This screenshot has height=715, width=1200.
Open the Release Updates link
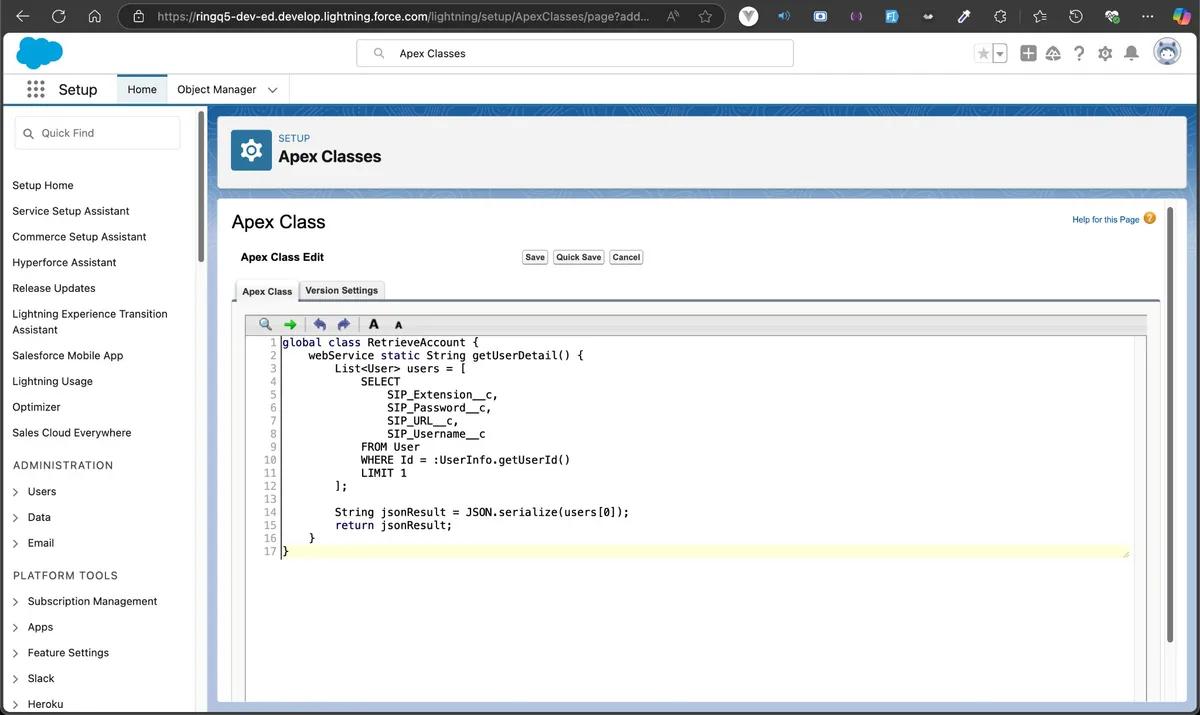pos(54,288)
